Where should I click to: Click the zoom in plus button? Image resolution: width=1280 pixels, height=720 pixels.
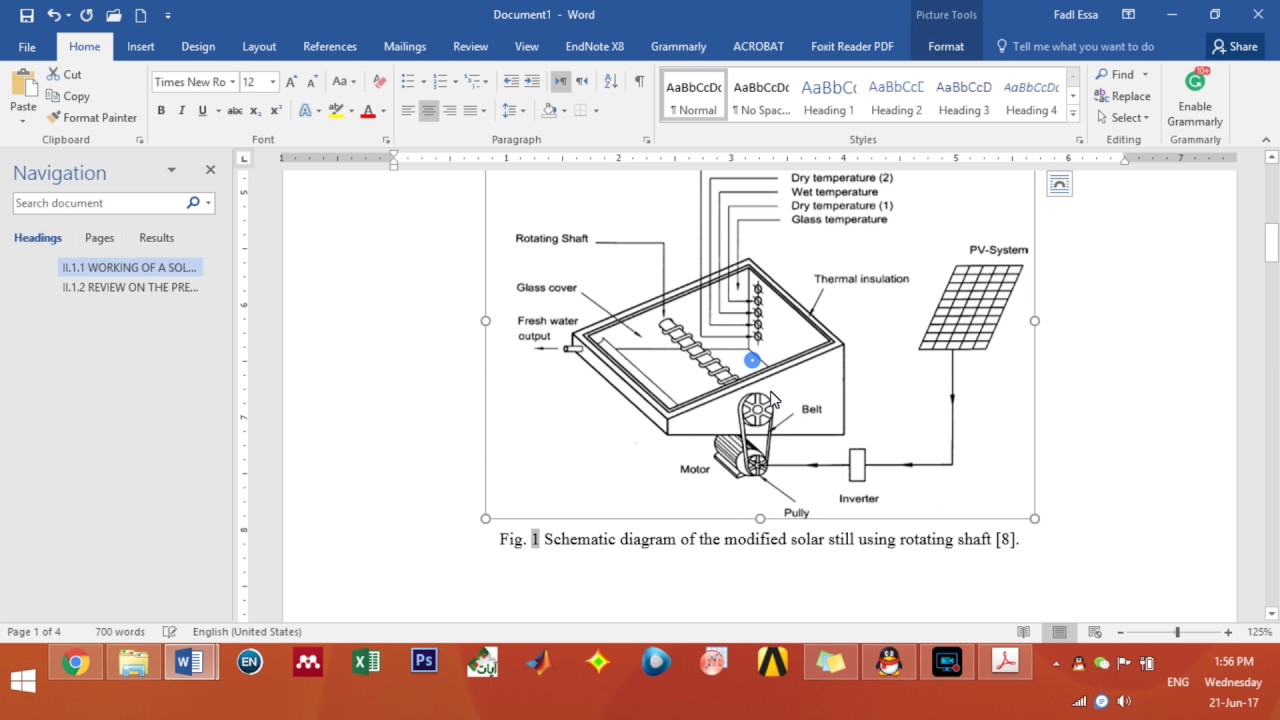coord(1228,632)
